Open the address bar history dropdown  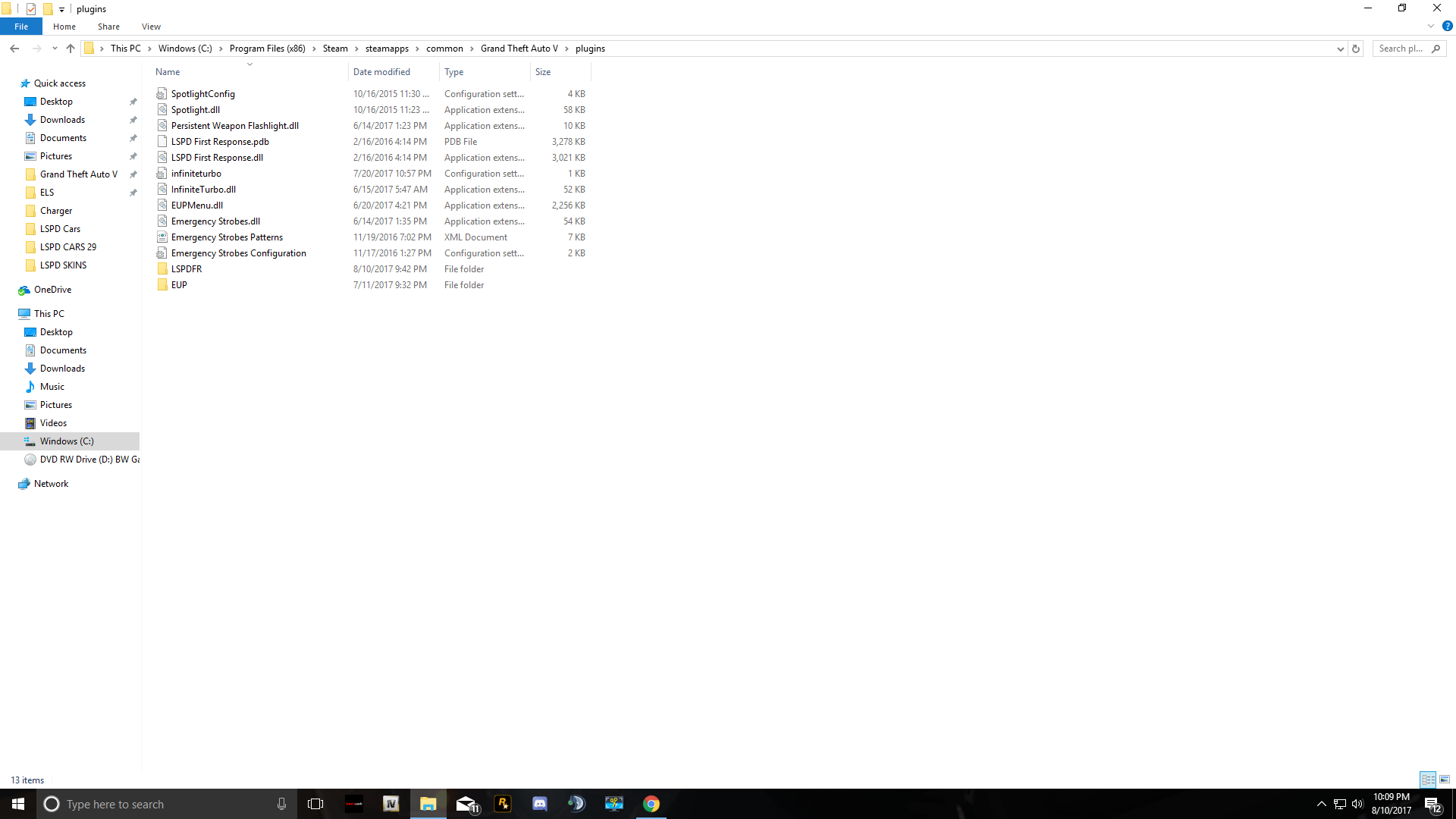(1340, 49)
